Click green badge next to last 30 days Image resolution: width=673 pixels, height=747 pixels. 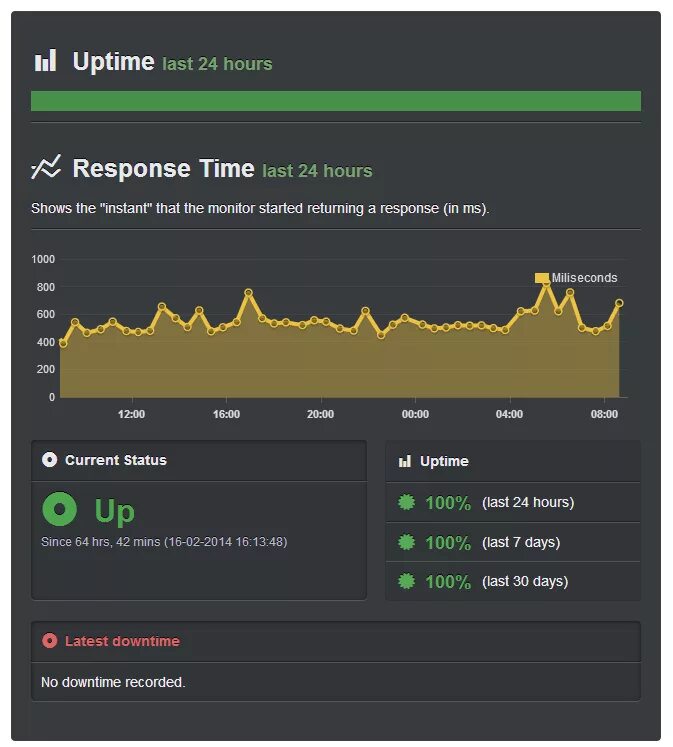pyautogui.click(x=406, y=581)
